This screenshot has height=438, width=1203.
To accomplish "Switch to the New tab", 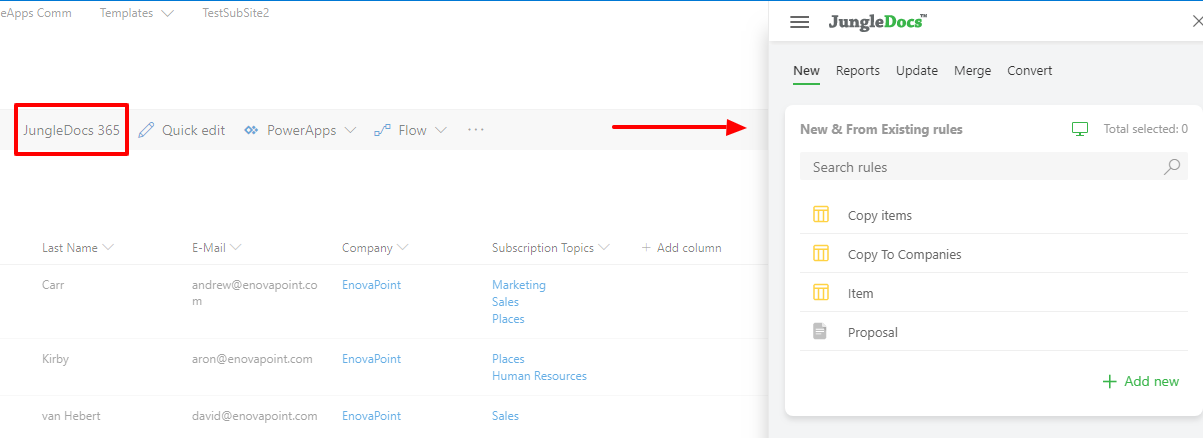I will coord(806,70).
